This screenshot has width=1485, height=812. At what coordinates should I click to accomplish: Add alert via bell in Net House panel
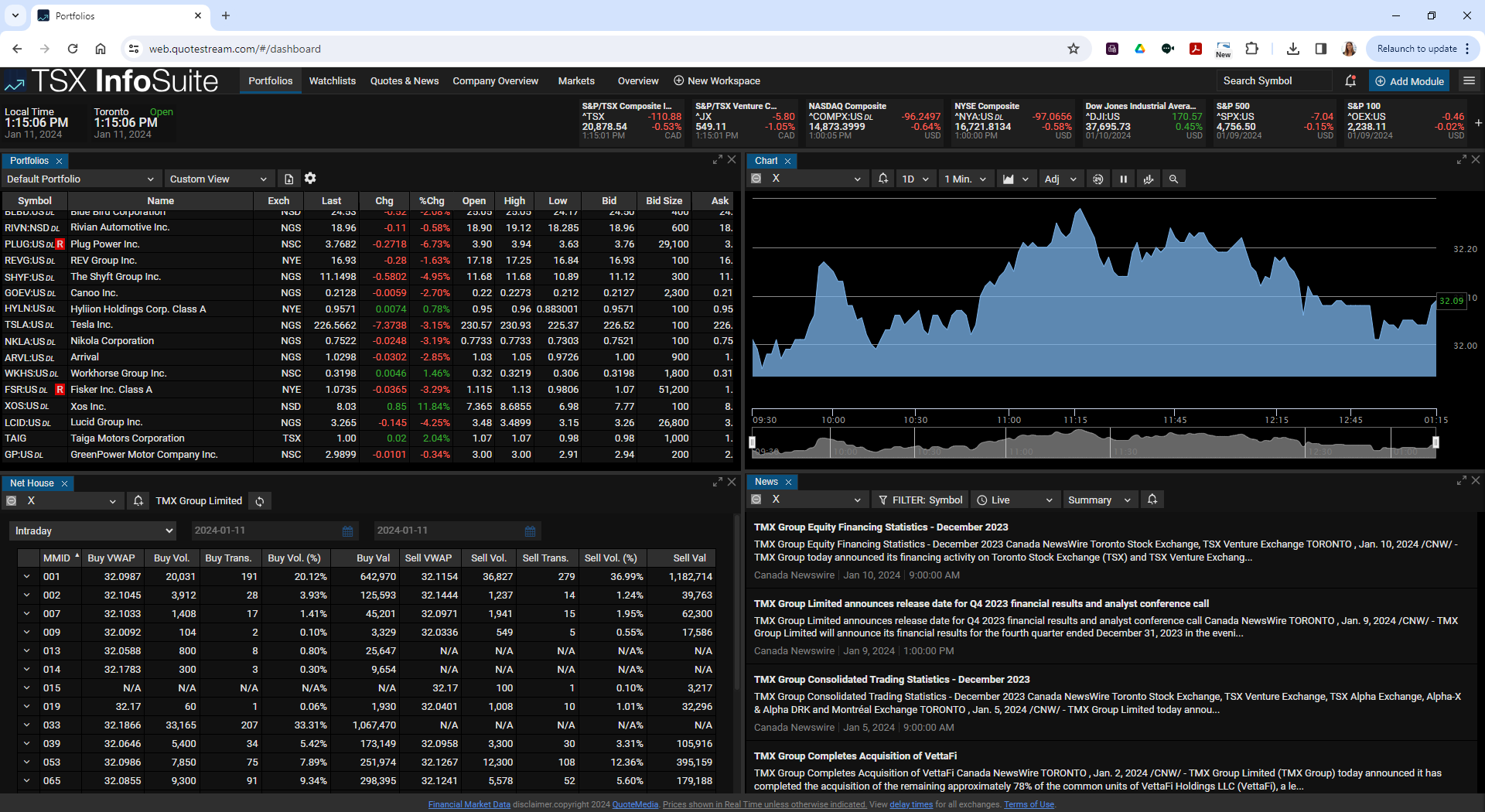coord(138,501)
